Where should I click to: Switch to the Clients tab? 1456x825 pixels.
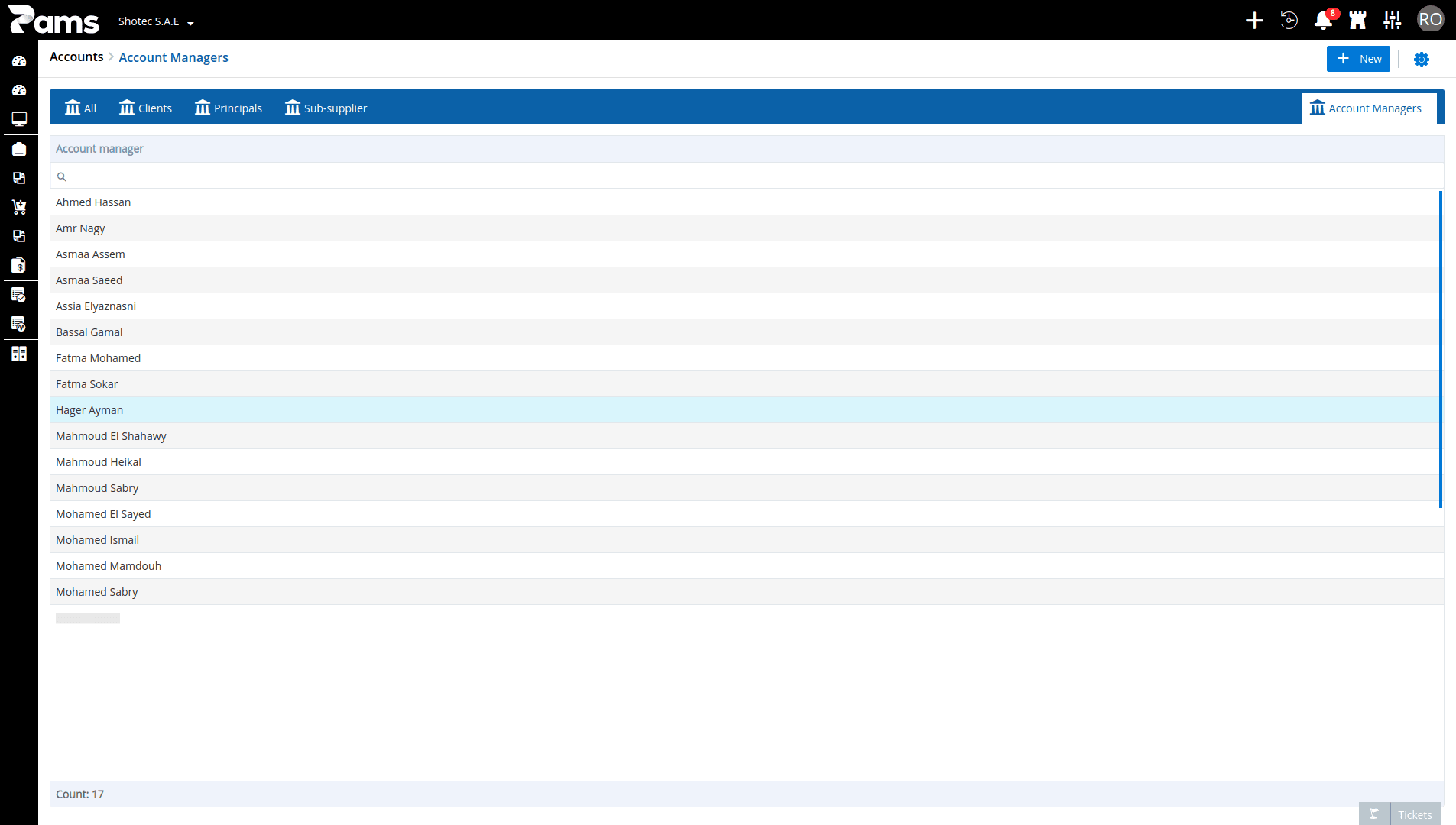click(145, 108)
